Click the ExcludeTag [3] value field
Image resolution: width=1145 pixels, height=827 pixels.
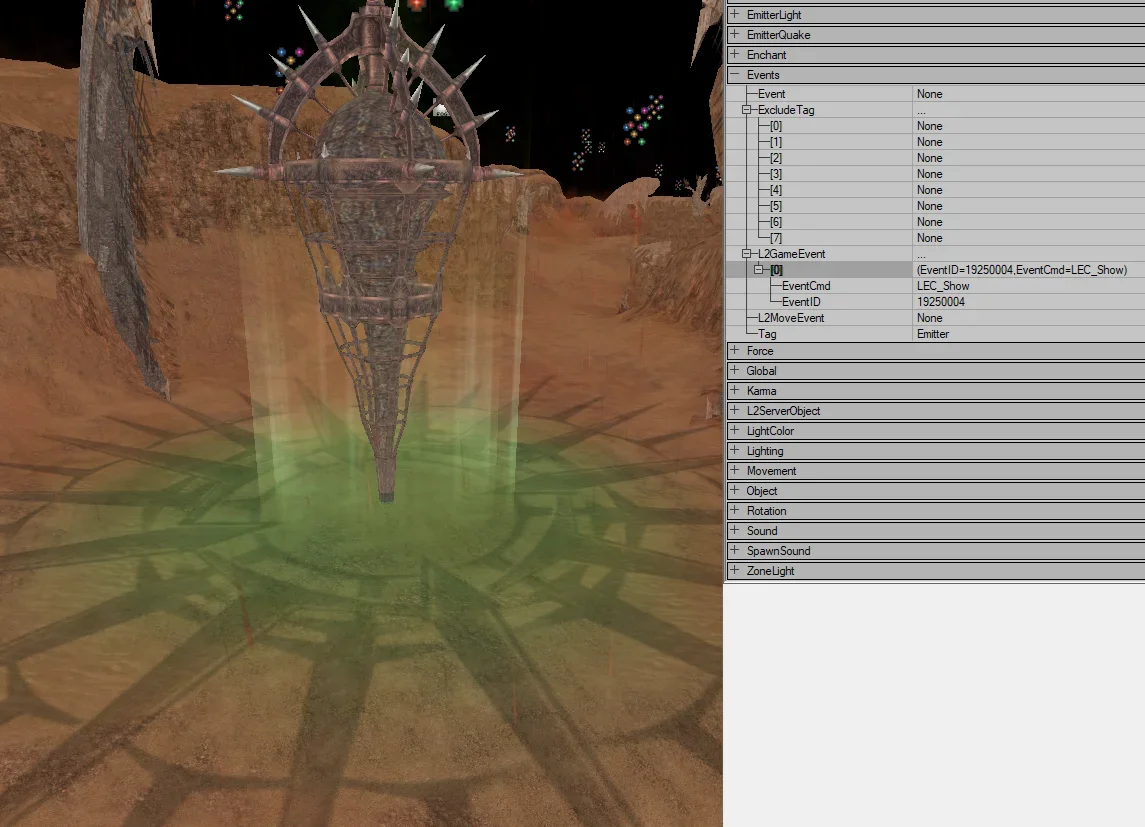point(1029,174)
